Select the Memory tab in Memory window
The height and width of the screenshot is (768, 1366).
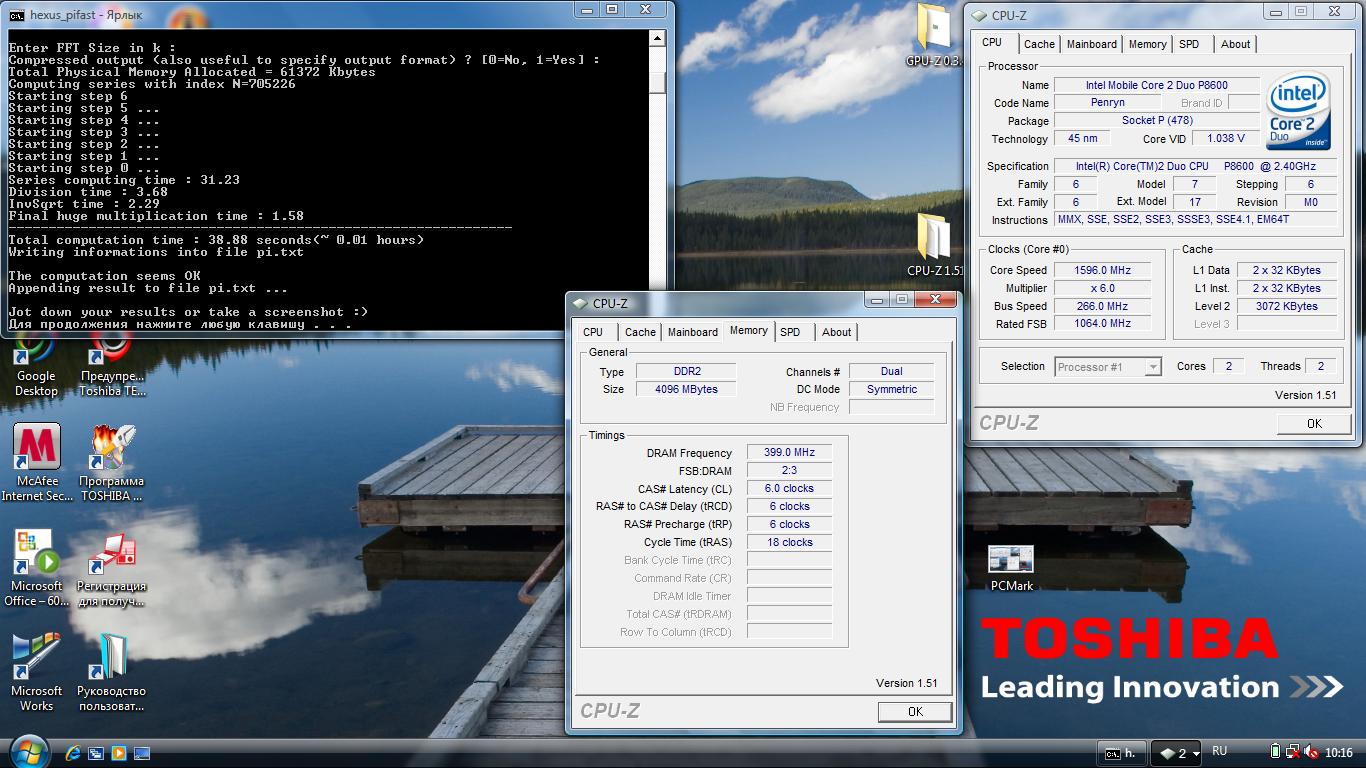tap(748, 331)
